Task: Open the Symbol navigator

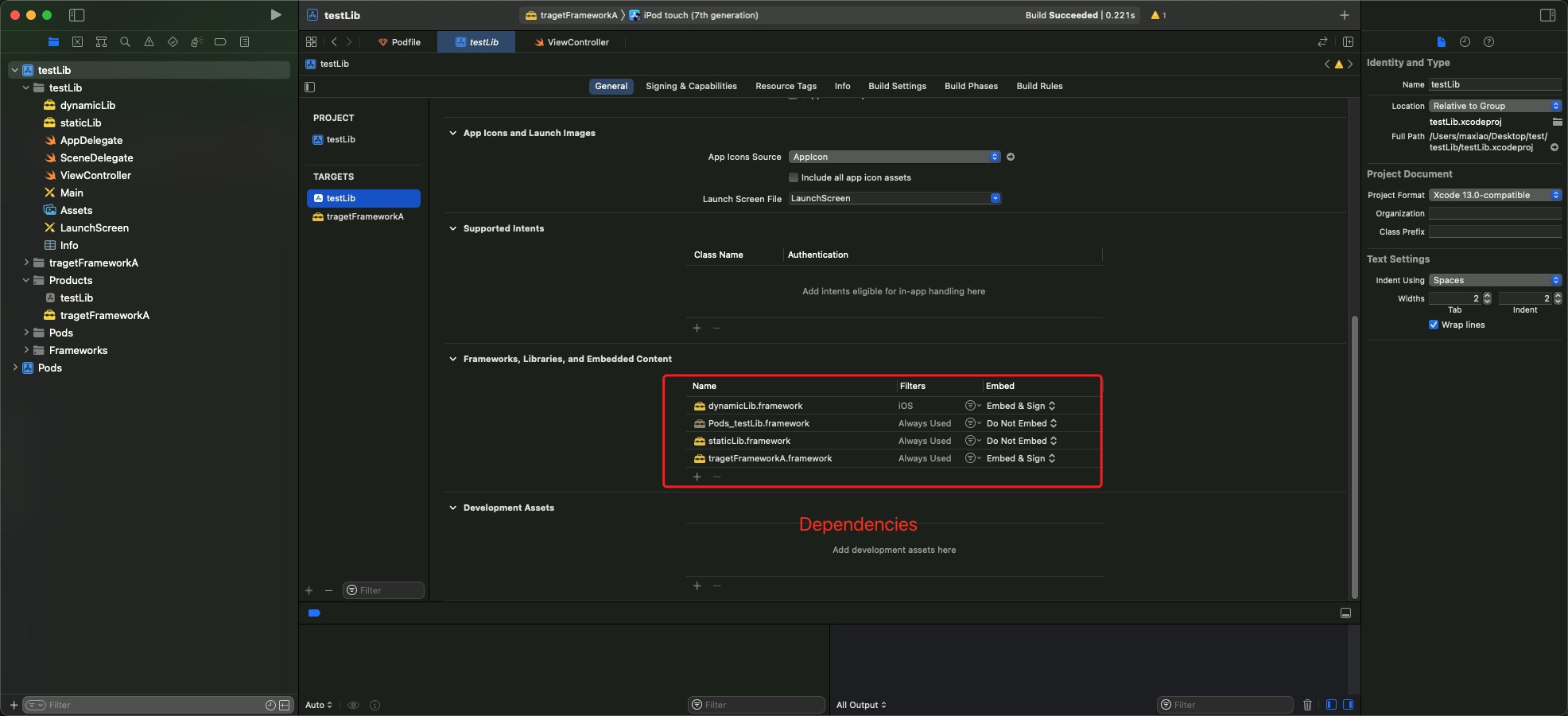Action: tap(101, 42)
